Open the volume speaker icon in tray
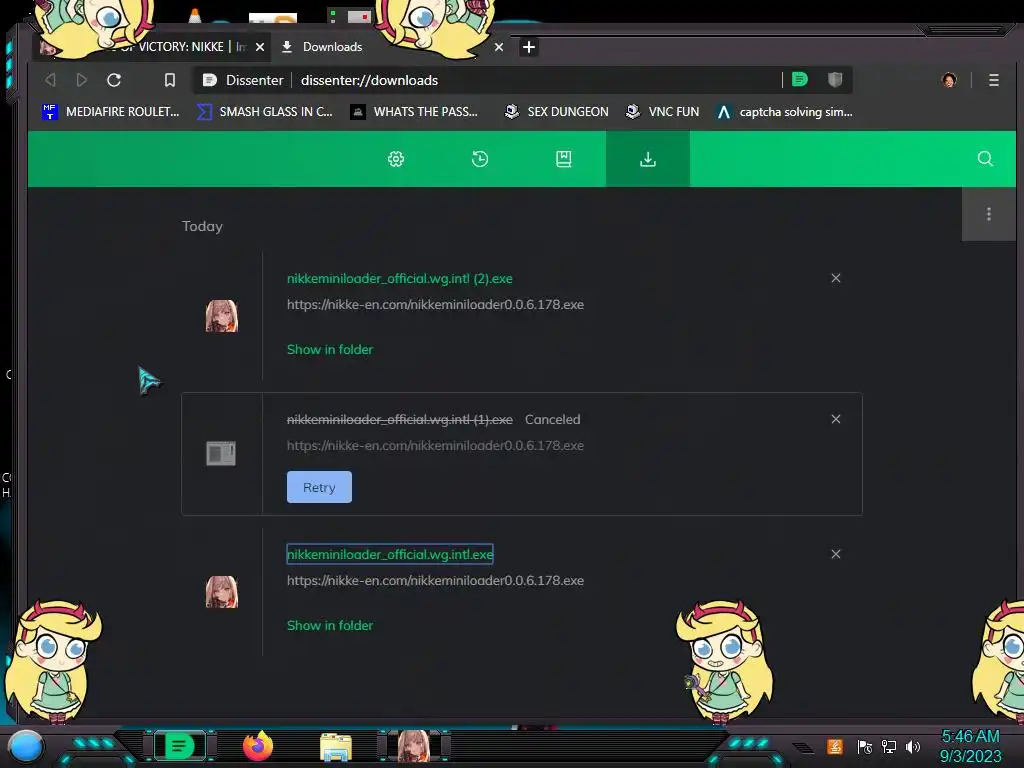 913,746
